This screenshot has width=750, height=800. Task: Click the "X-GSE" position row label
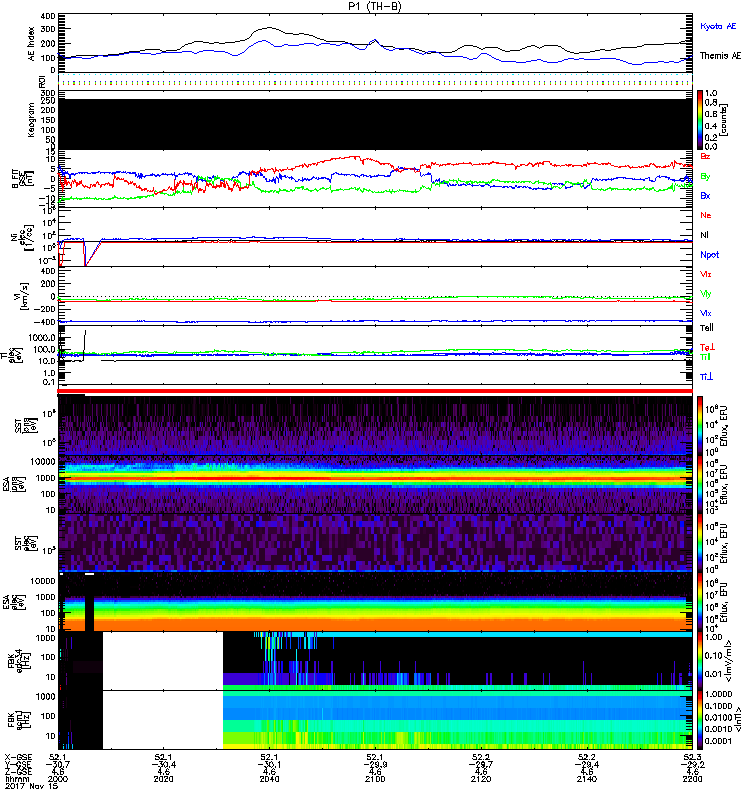pyautogui.click(x=17, y=758)
